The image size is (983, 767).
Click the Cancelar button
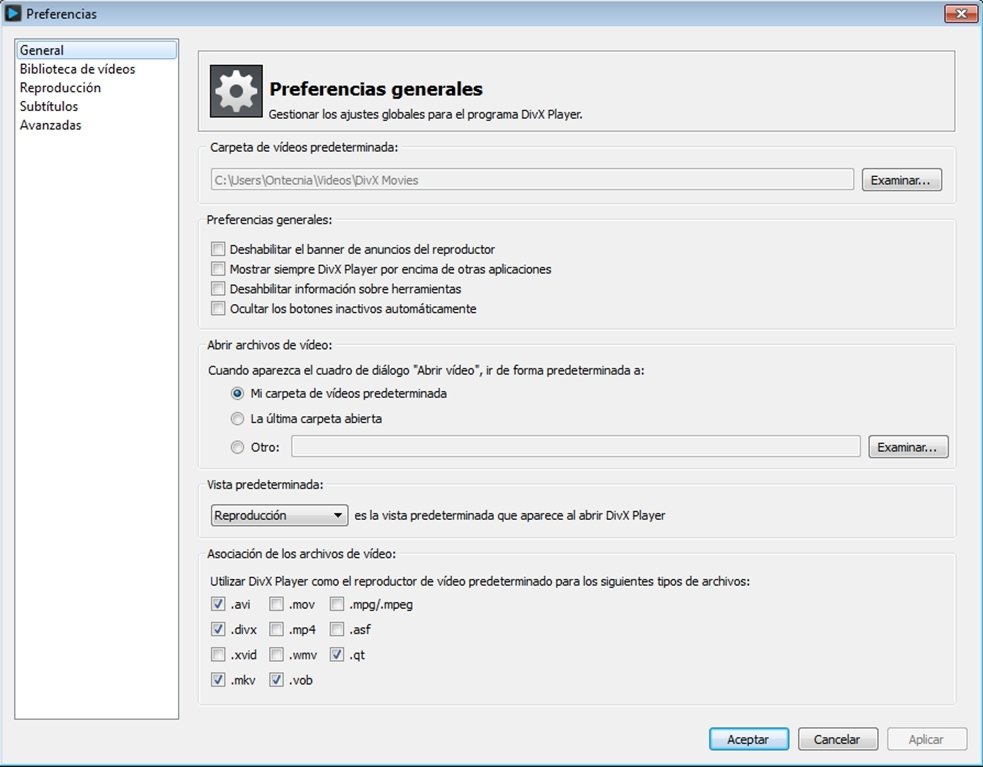[x=838, y=739]
